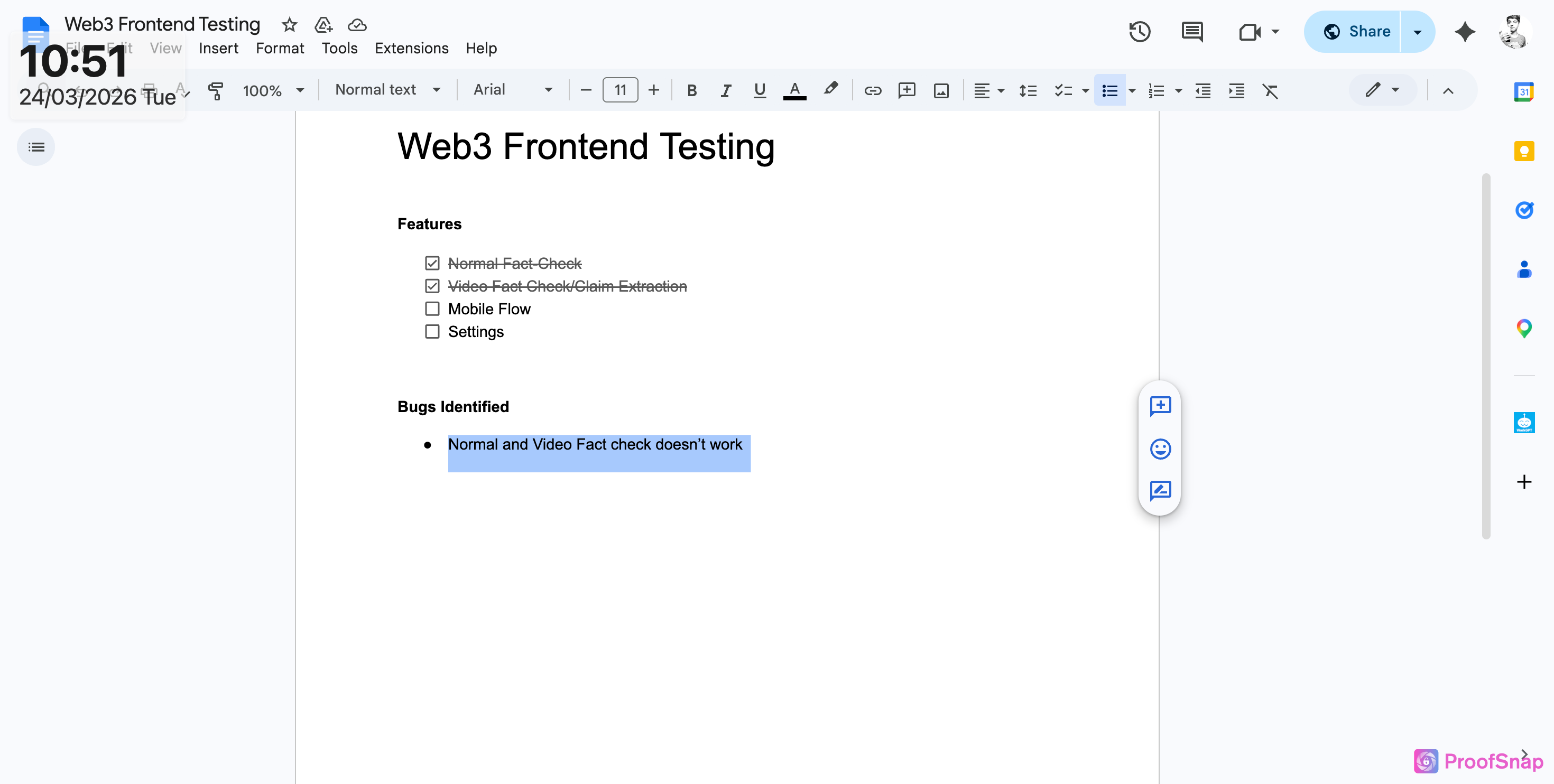1554x784 pixels.
Task: Open the Help menu
Action: tap(482, 48)
